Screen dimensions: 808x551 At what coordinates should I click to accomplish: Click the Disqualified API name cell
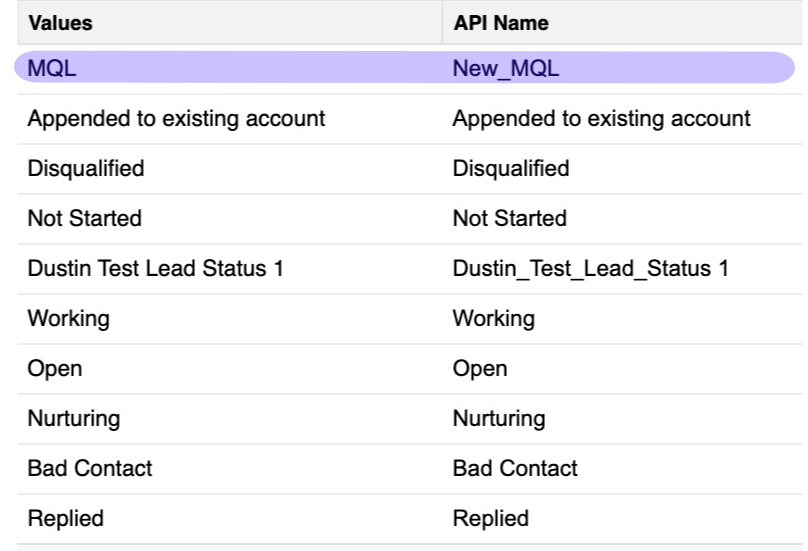pos(511,168)
